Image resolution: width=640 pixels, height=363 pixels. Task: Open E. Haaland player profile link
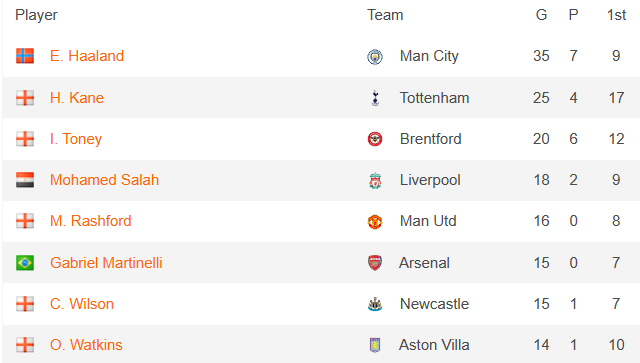[87, 56]
